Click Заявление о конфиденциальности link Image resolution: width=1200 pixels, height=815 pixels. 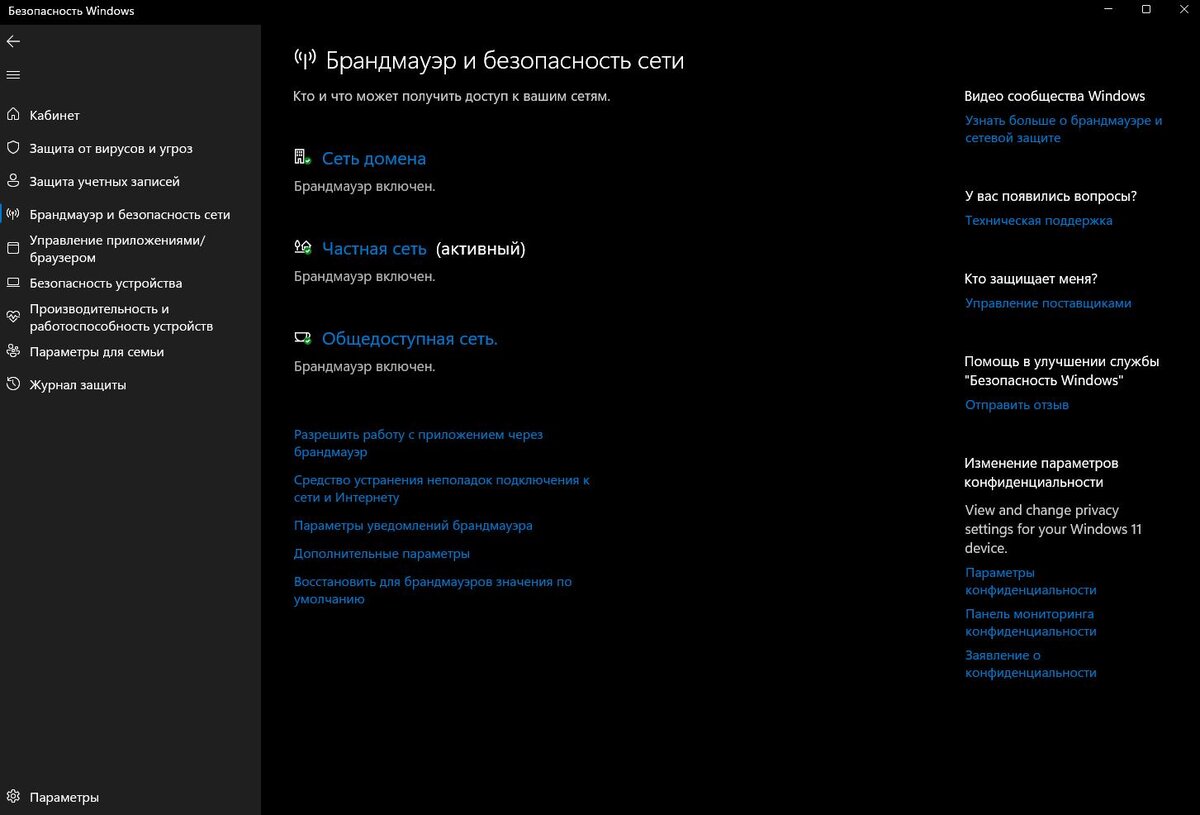point(1030,663)
